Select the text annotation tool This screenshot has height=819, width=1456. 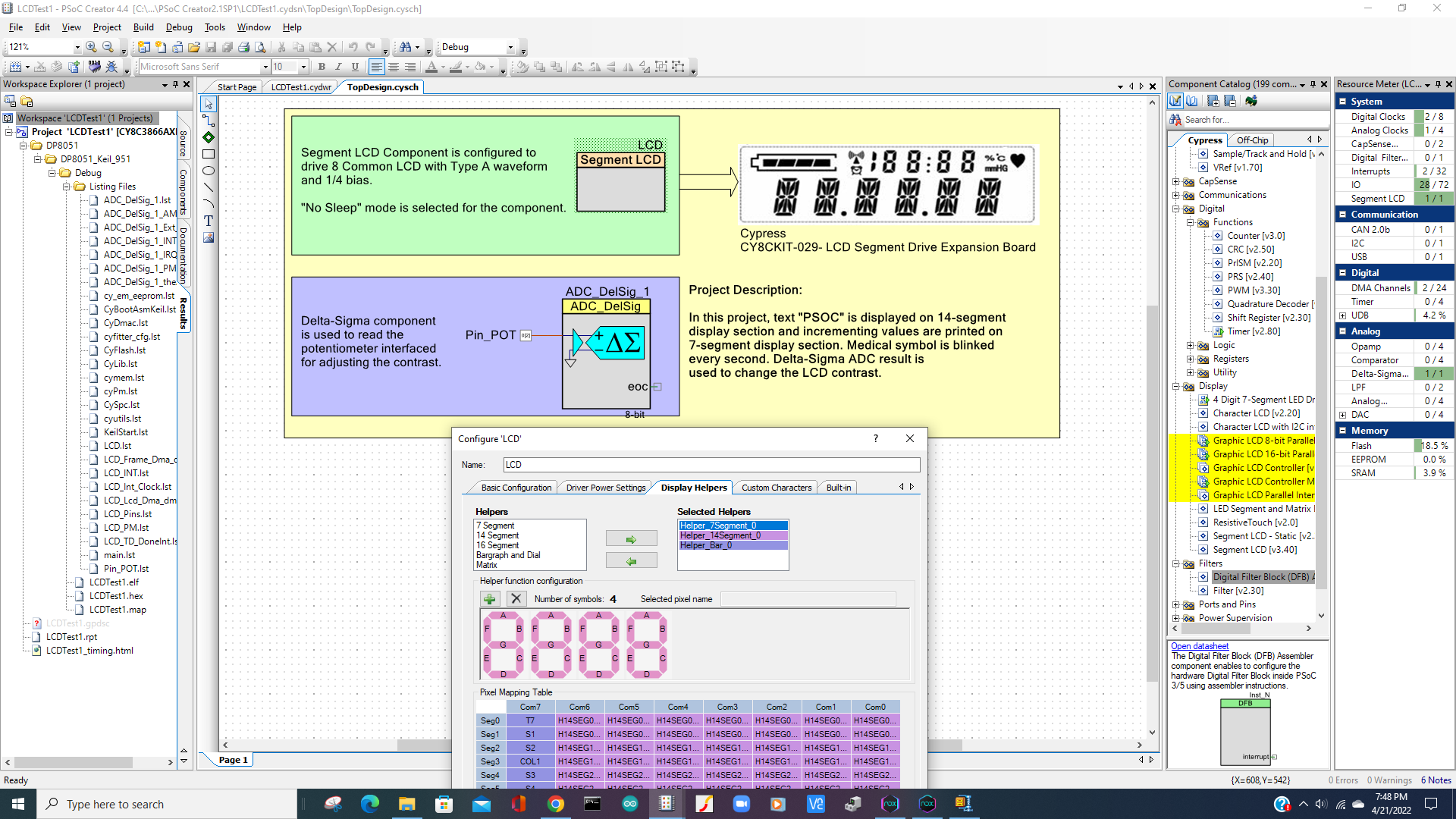(x=209, y=221)
